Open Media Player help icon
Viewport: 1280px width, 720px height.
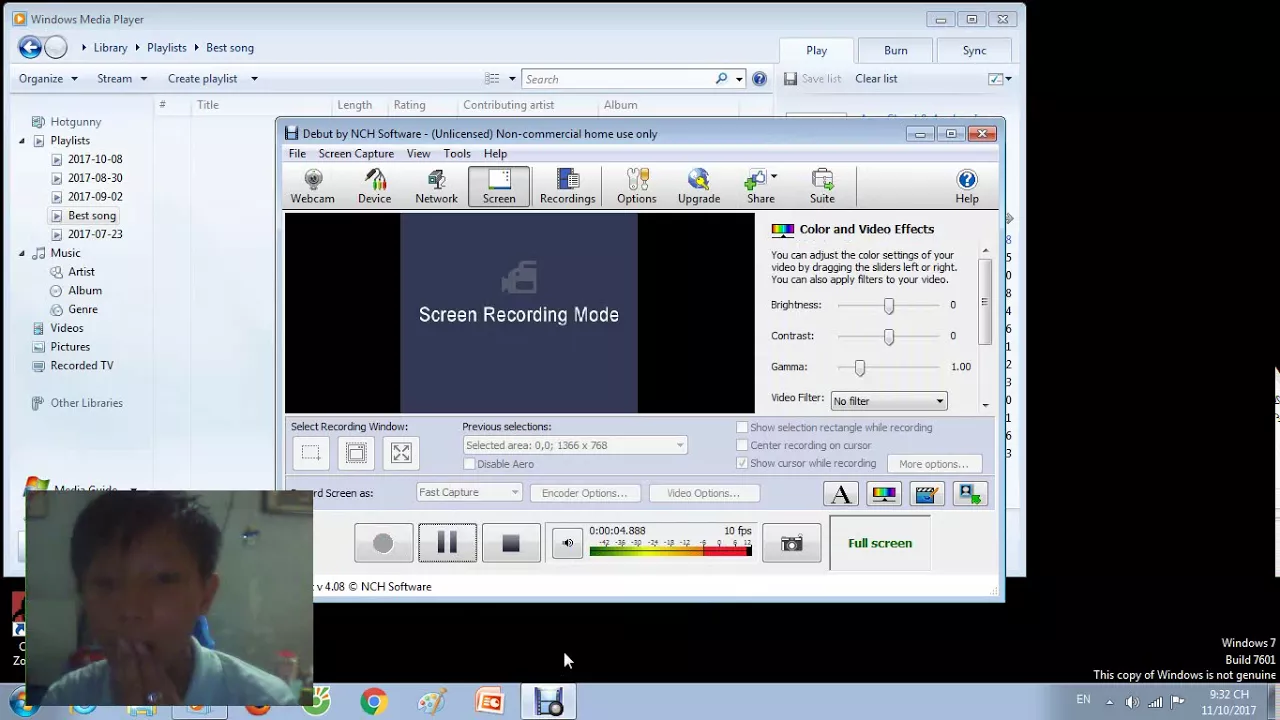[759, 79]
